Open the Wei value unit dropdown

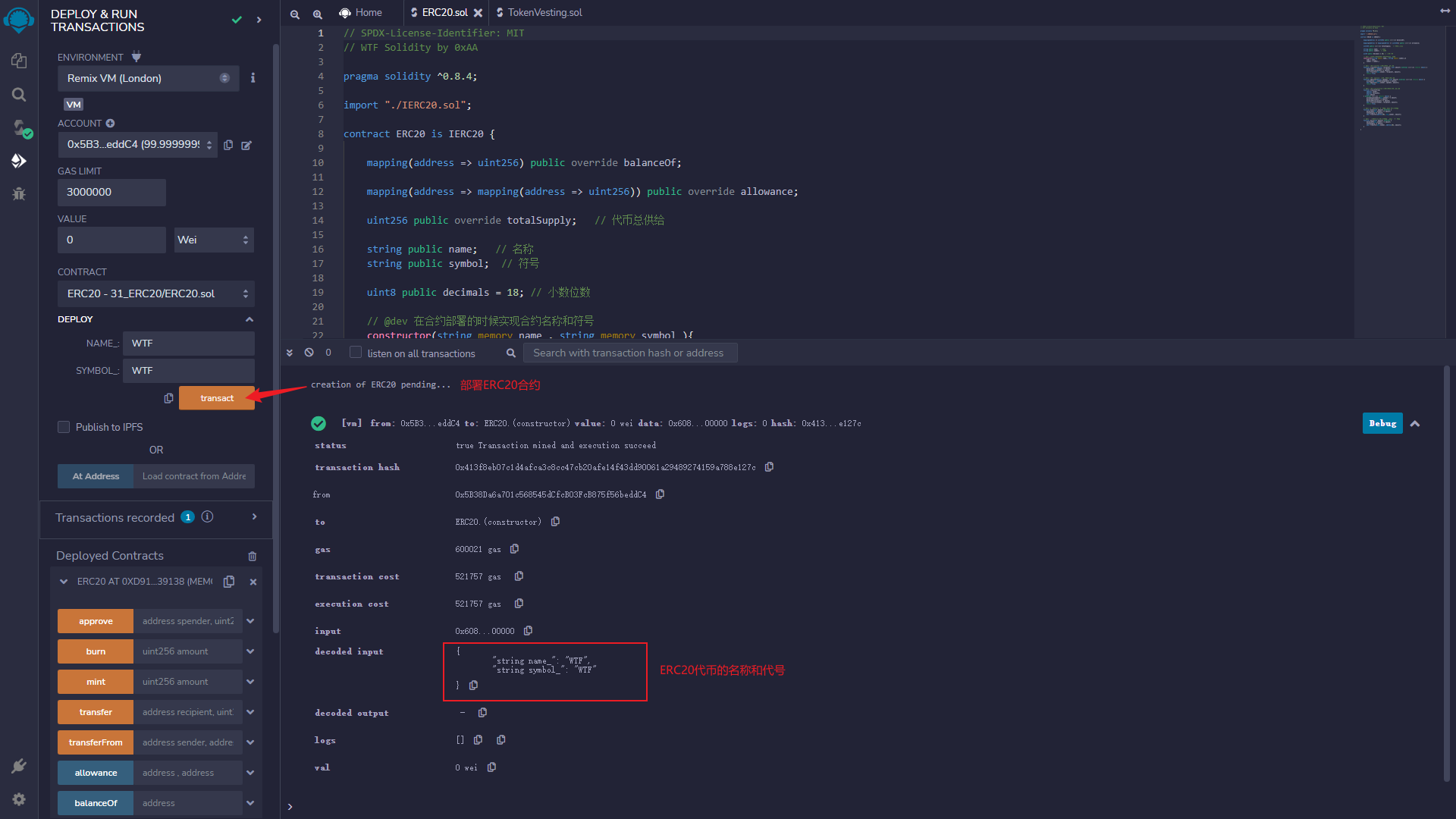[x=214, y=240]
